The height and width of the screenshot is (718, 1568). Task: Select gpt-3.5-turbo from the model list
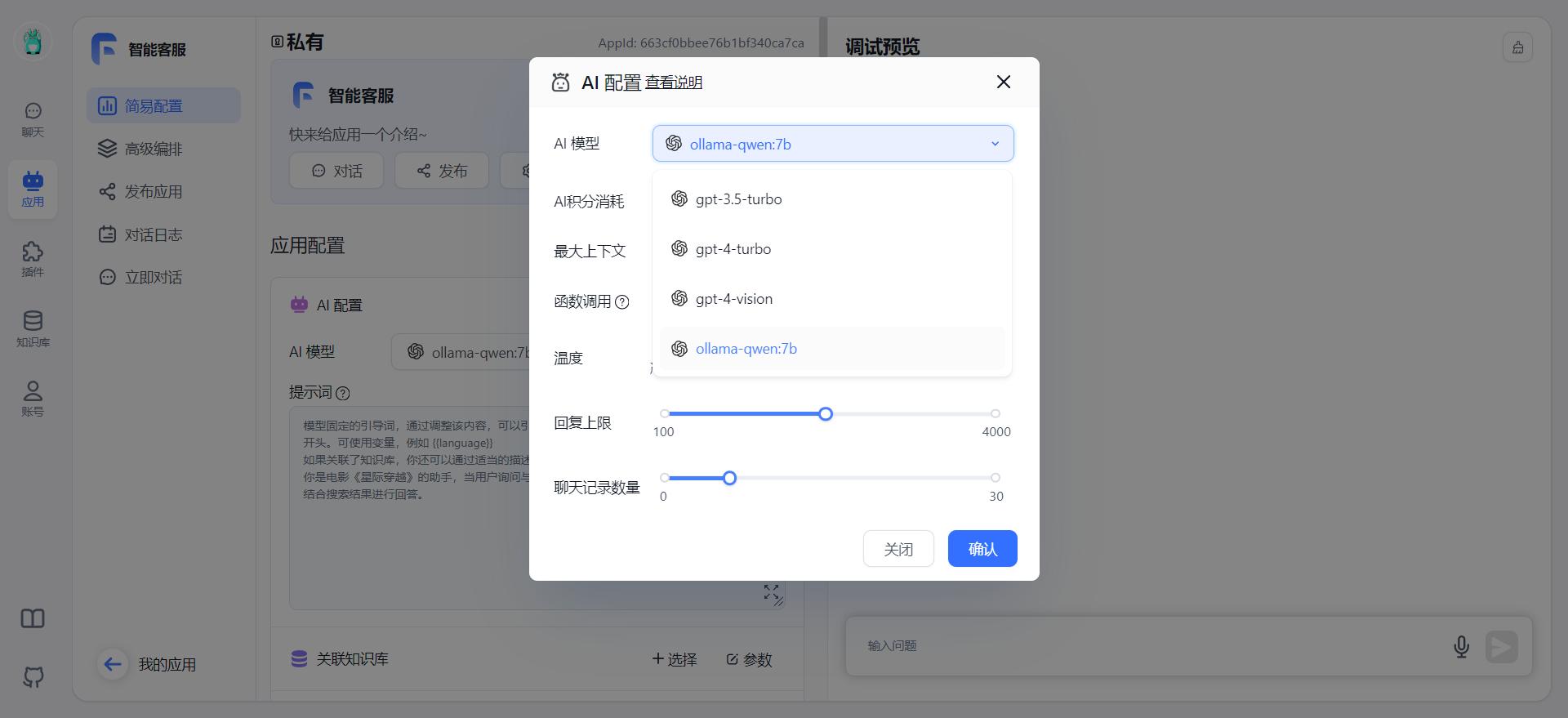click(x=738, y=199)
